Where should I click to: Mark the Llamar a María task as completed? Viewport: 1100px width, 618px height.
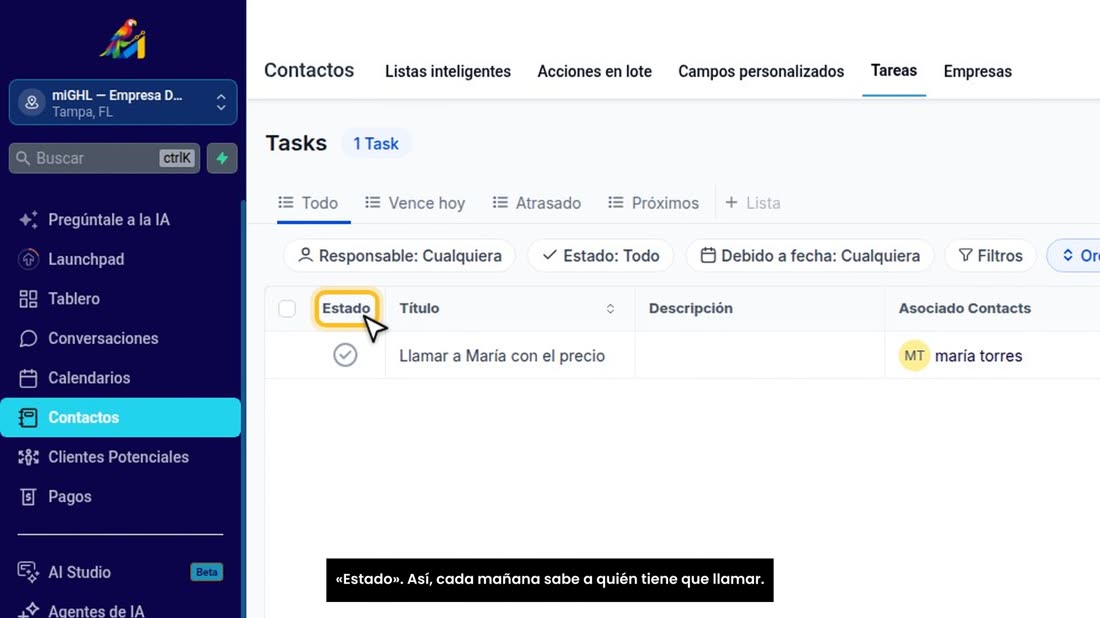pos(345,355)
